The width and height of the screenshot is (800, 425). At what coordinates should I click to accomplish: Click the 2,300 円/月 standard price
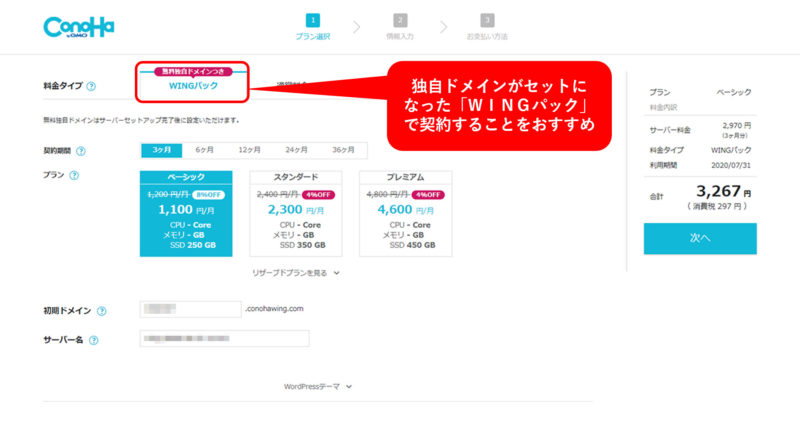(296, 210)
